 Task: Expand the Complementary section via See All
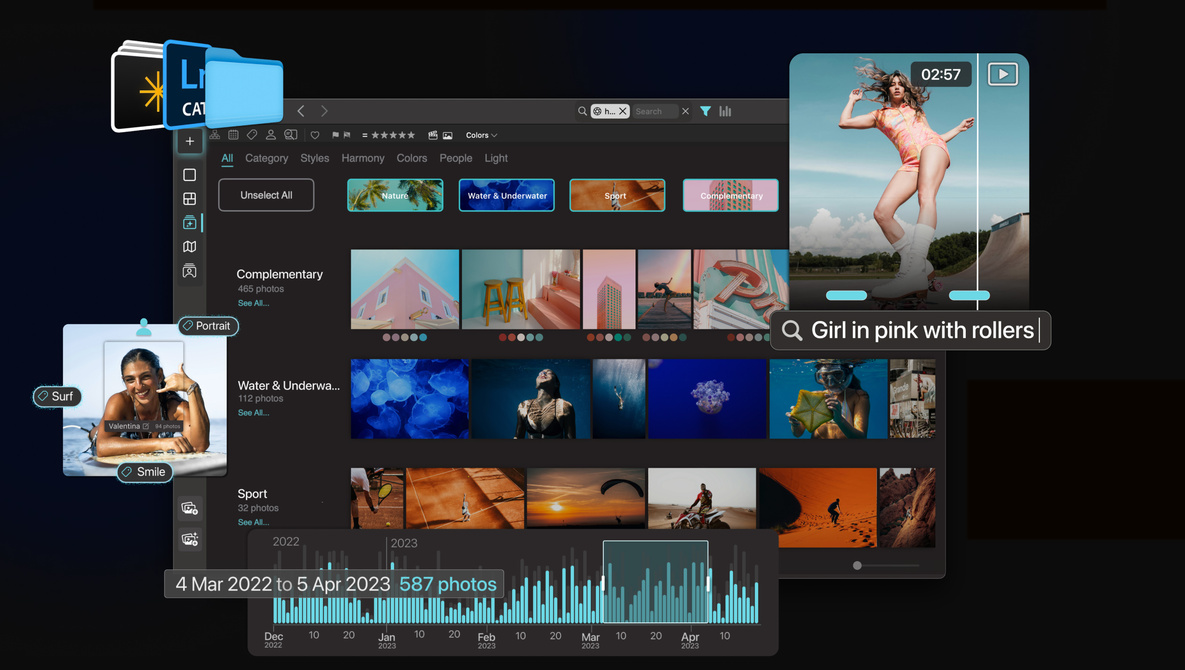coord(253,303)
